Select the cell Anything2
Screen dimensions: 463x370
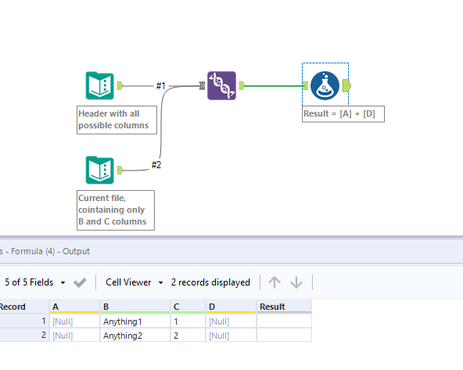click(135, 335)
